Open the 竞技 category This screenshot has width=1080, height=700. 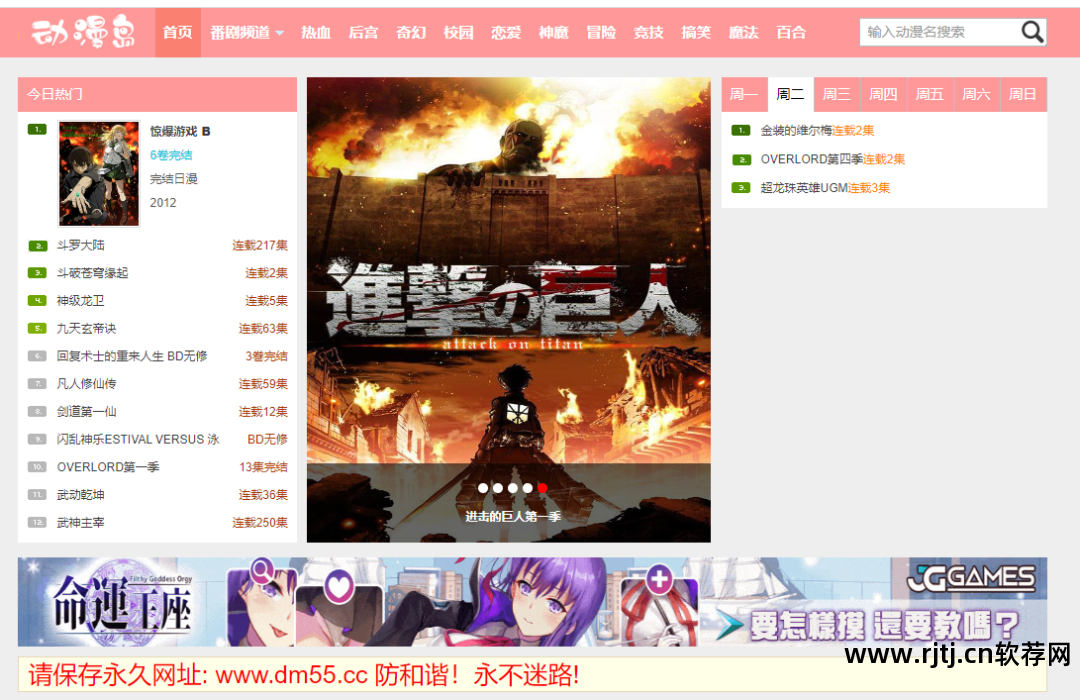click(x=648, y=32)
